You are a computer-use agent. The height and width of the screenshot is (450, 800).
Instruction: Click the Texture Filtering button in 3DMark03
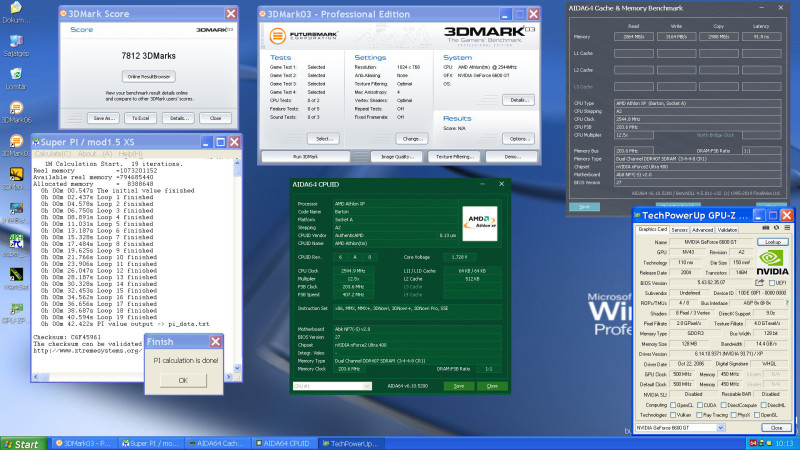tap(454, 157)
